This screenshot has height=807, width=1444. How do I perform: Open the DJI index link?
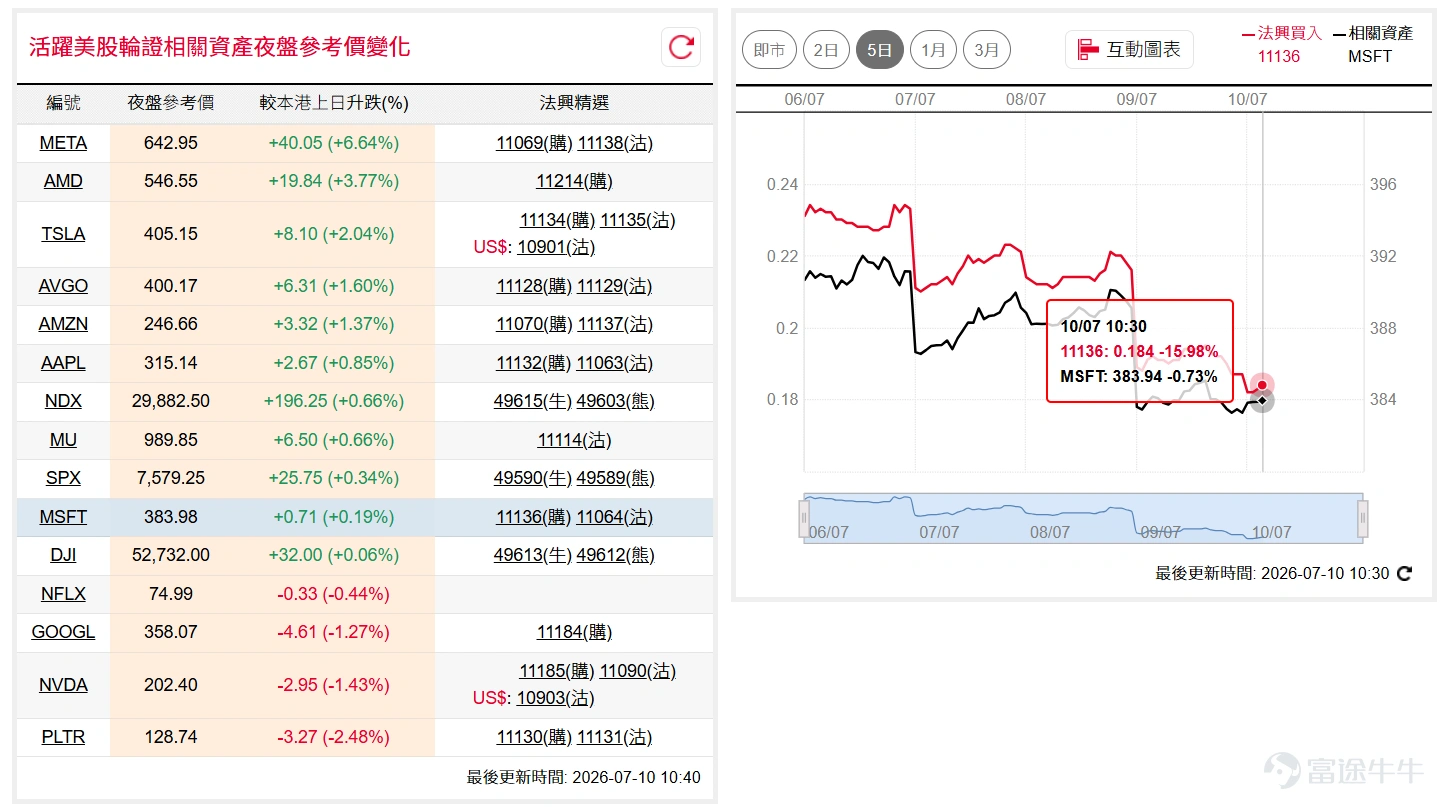[63, 555]
